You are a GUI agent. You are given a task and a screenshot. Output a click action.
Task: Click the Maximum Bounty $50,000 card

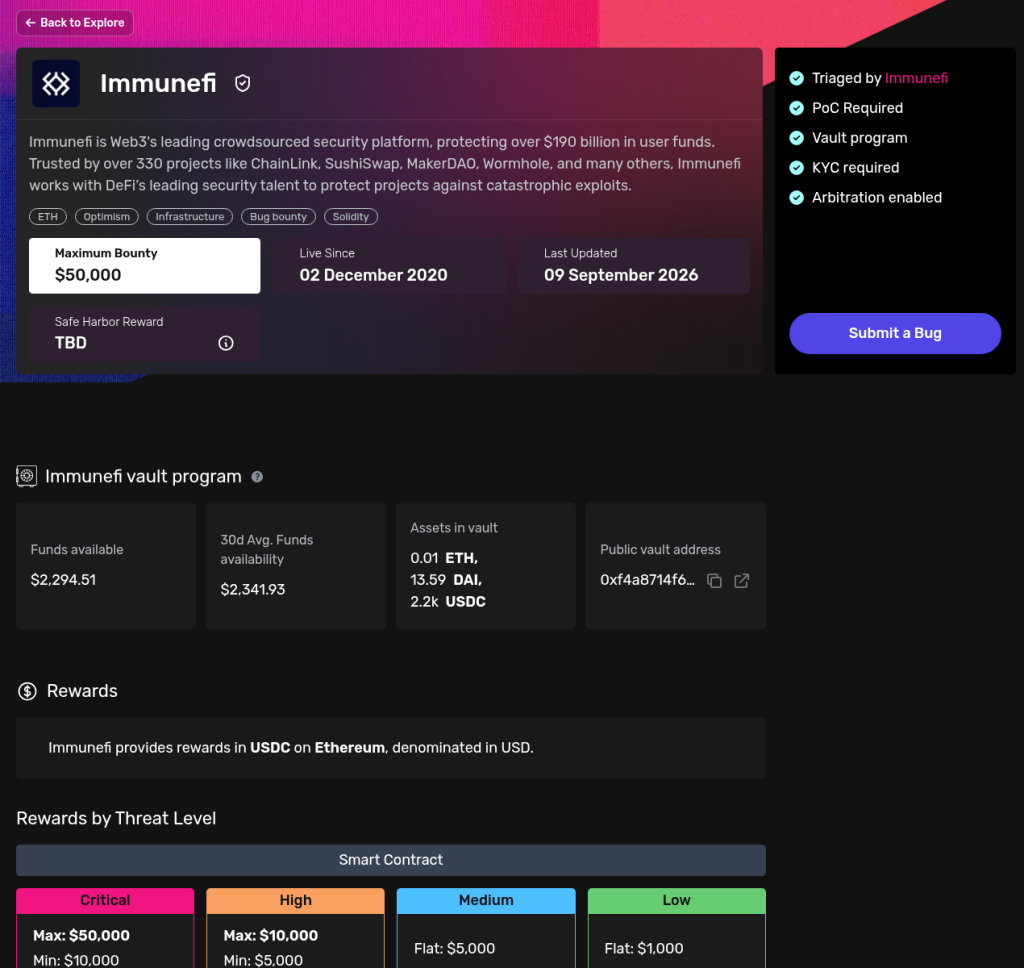144,265
